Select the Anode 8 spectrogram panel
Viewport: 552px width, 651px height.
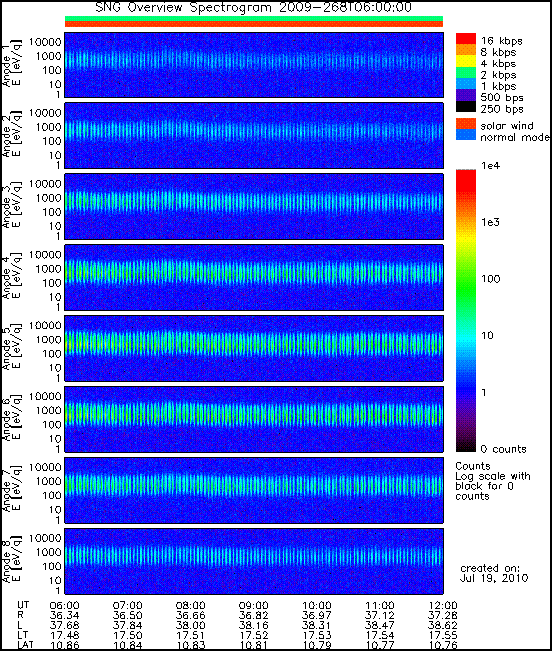tap(254, 561)
